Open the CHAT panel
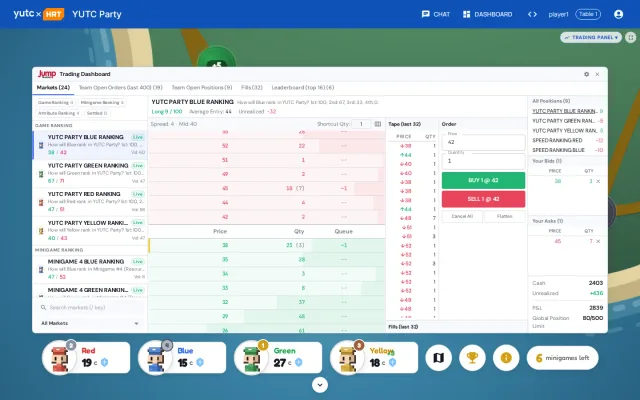Viewport: 640px width, 400px height. (436, 14)
